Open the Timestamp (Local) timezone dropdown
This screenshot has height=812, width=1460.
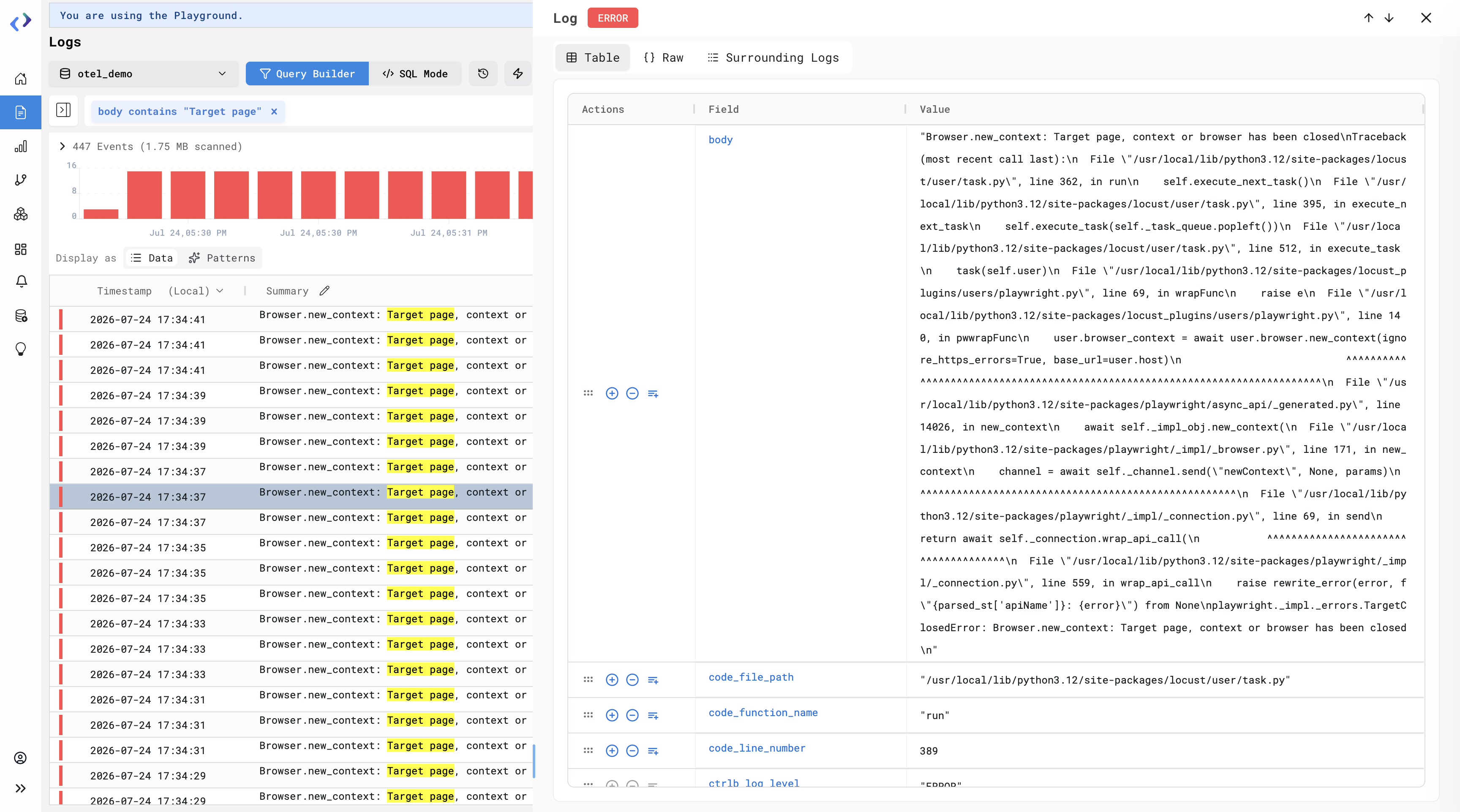[x=196, y=291]
